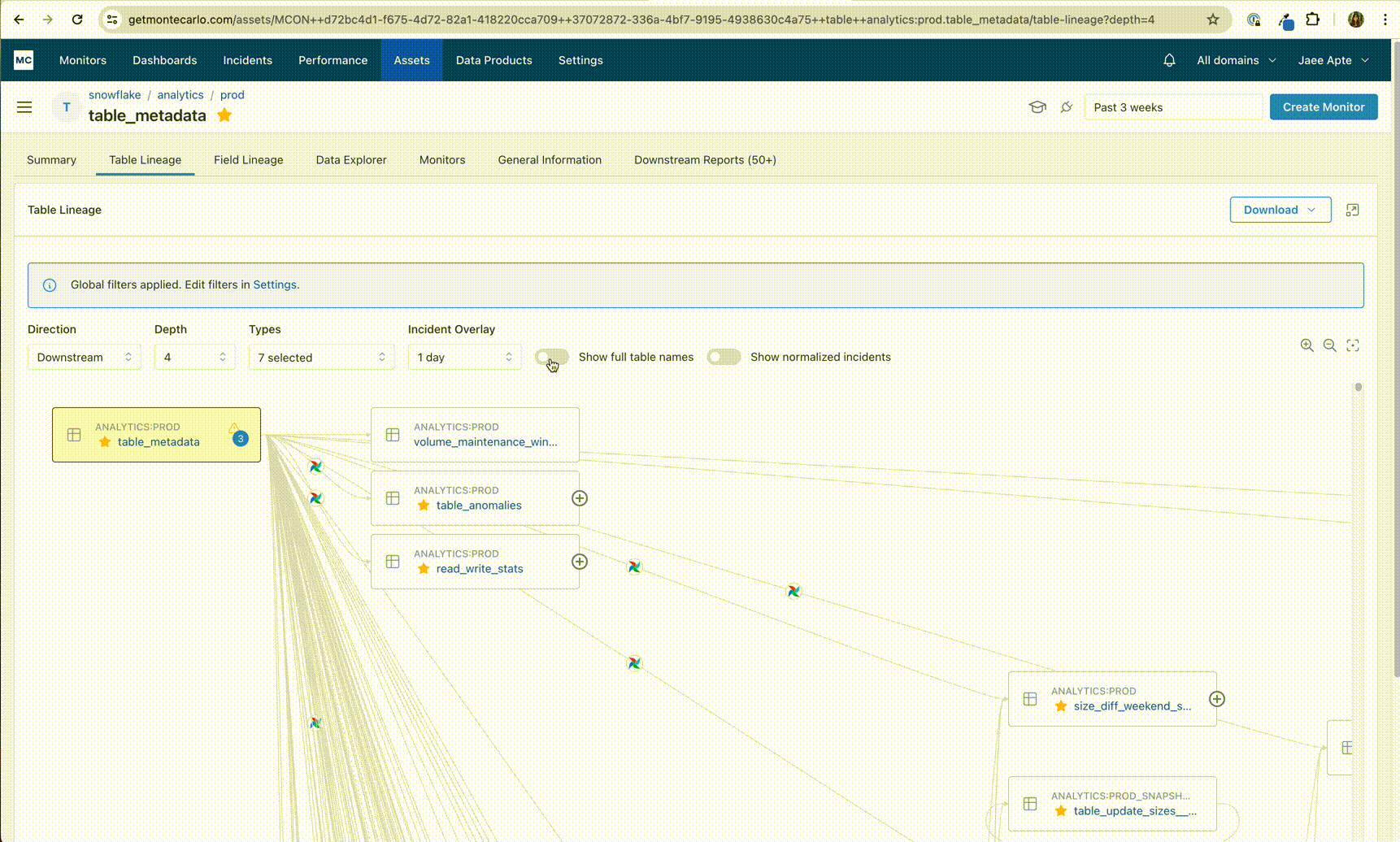Follow the Settings link in banner
This screenshot has width=1400, height=842.
(x=275, y=285)
